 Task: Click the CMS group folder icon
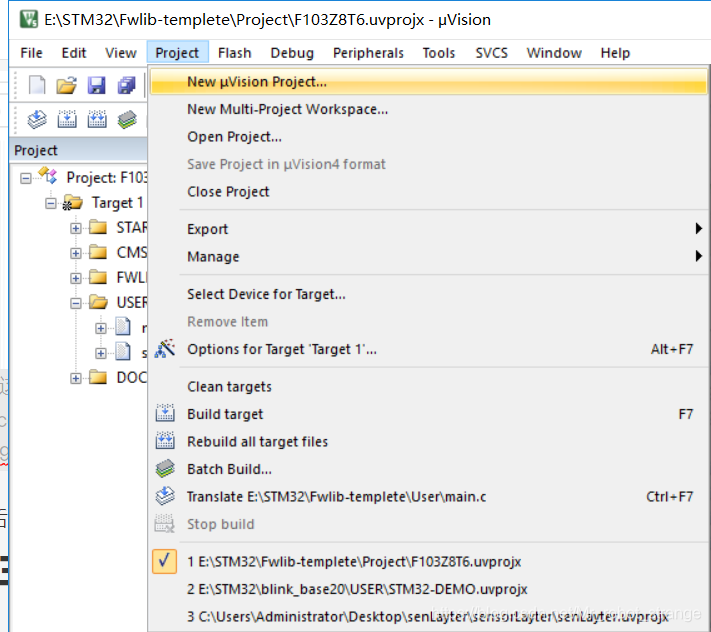(98, 252)
